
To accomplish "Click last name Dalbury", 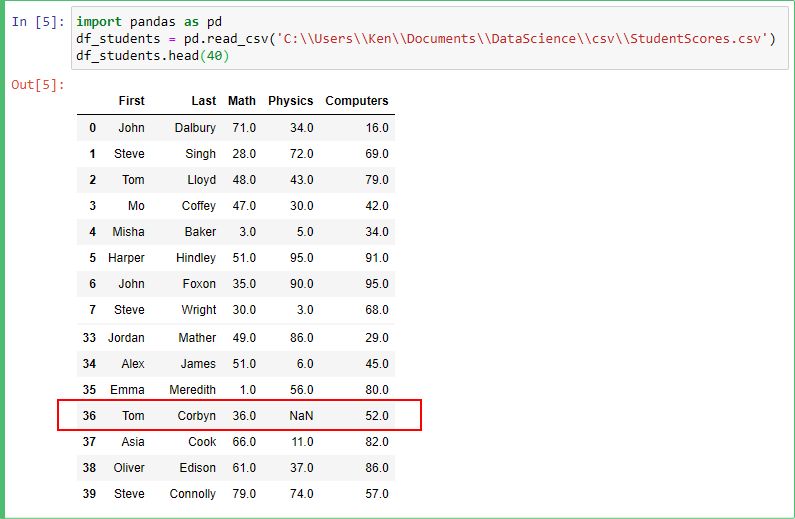I will coord(195,128).
